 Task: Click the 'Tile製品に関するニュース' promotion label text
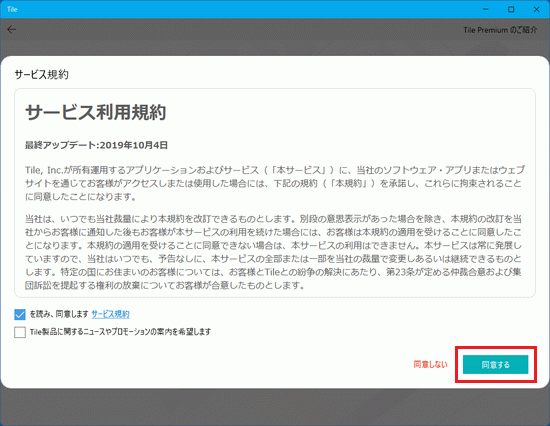120,332
